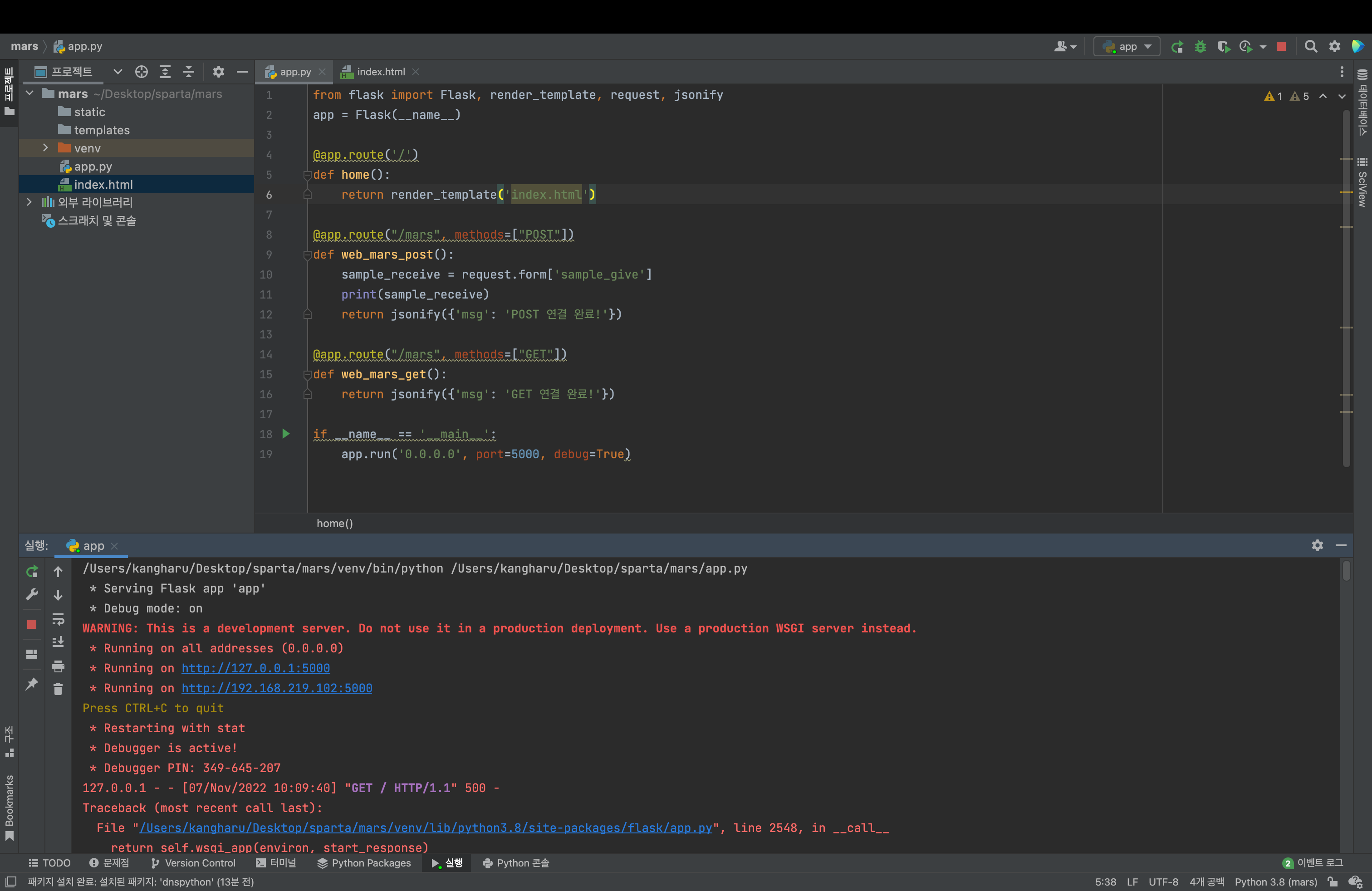Open the event log
The image size is (1372, 891).
point(1313,863)
